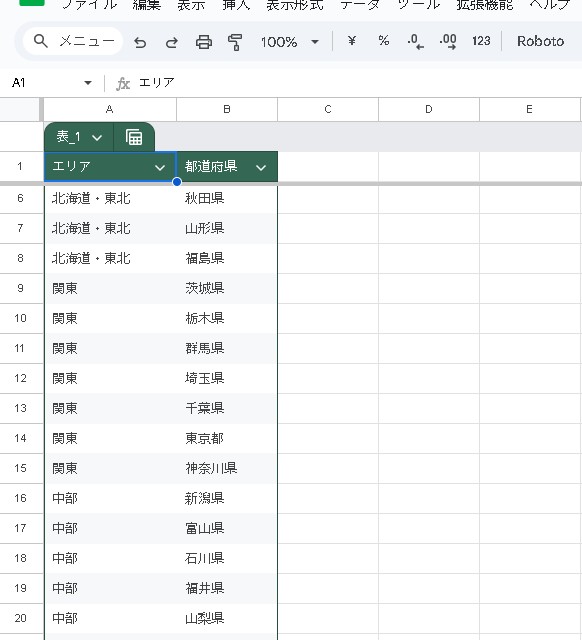Open the A1 name box dropdown

pos(88,83)
